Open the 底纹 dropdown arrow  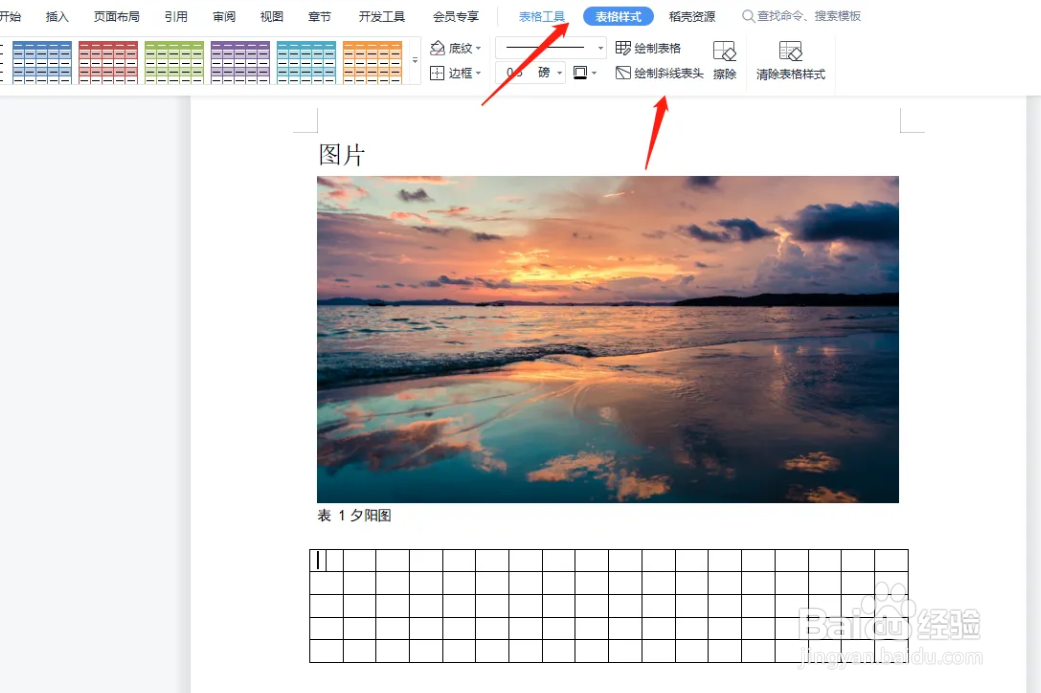point(478,47)
